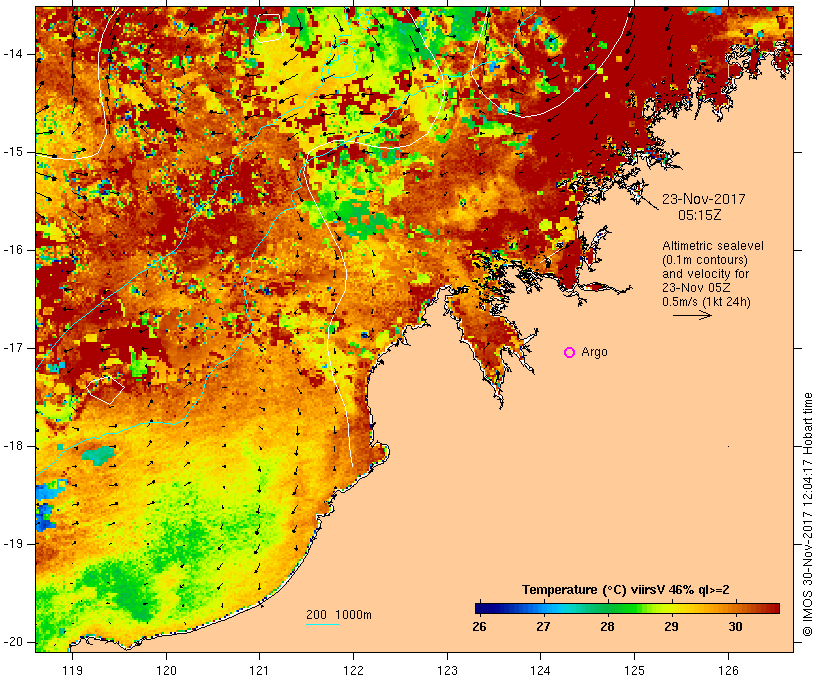Click the '30' color bar tick label
The width and height of the screenshot is (820, 680).
pos(735,627)
